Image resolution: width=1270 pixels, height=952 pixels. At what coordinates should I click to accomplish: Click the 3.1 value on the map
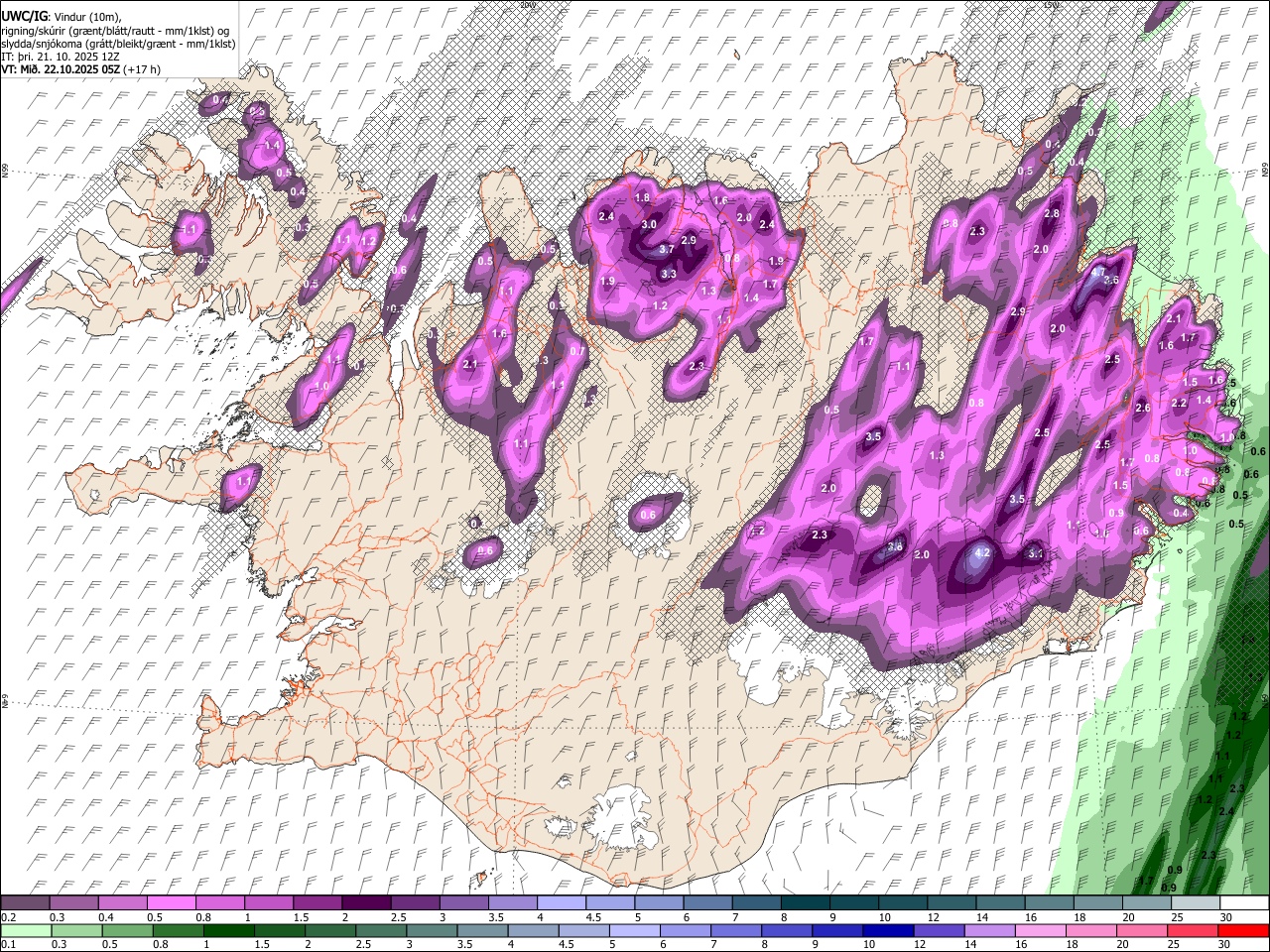tap(1035, 553)
